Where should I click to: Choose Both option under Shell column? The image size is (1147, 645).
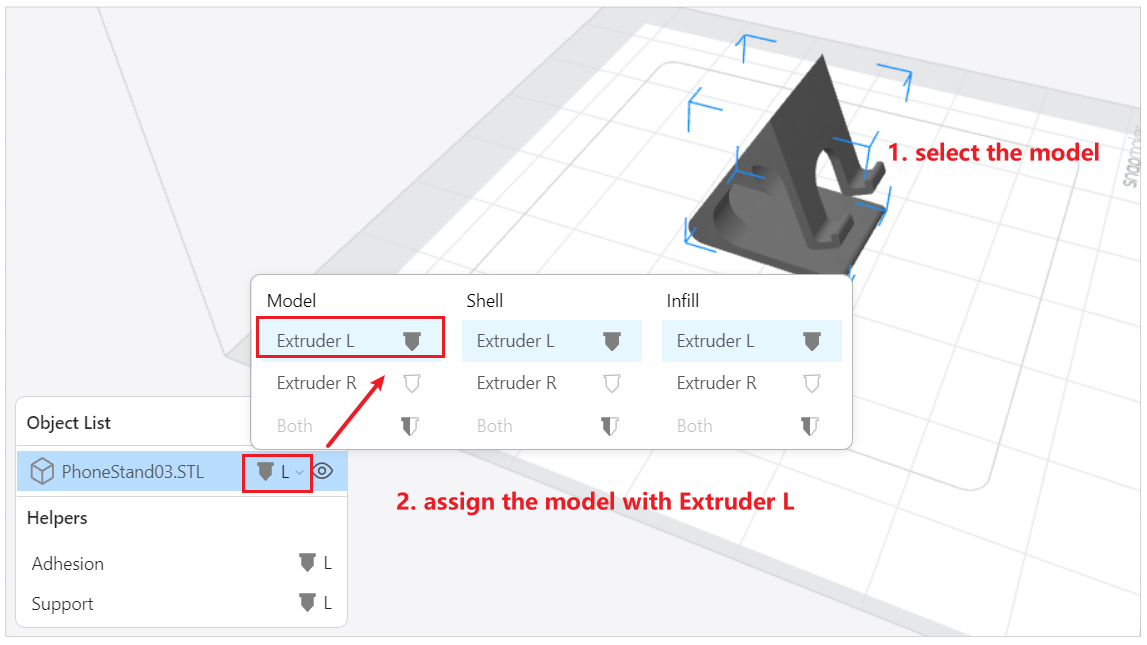552,426
